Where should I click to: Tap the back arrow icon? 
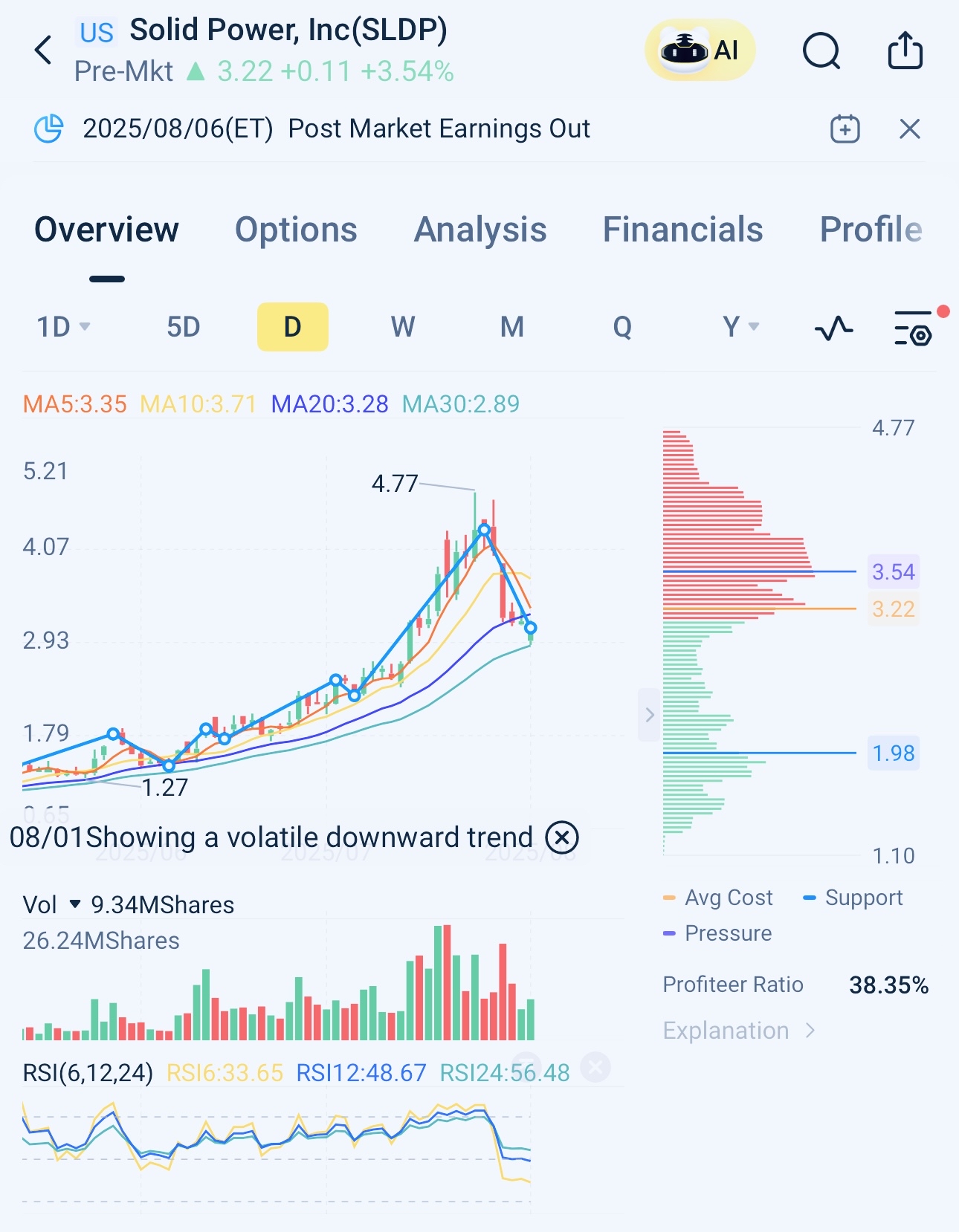pos(44,51)
